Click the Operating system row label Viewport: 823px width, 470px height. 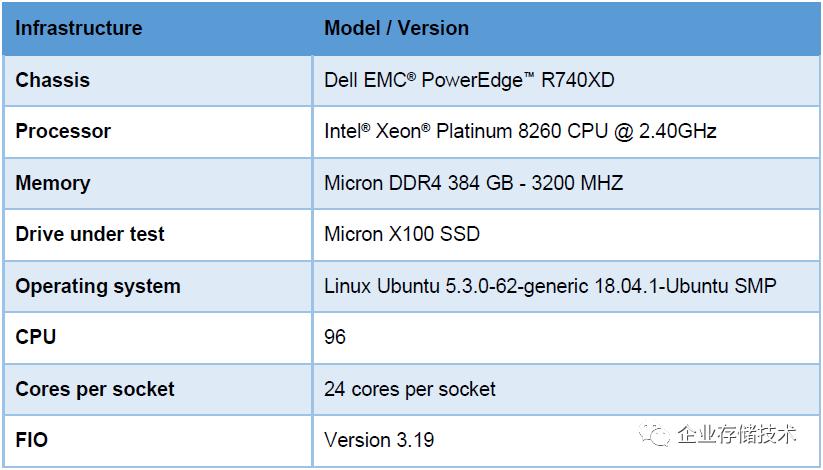point(98,286)
